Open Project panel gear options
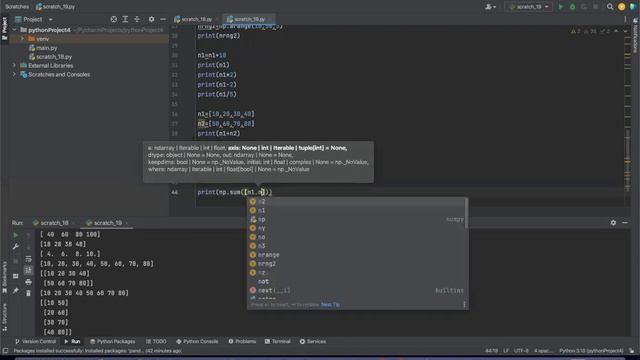This screenshot has height=360, width=640. tap(151, 19)
